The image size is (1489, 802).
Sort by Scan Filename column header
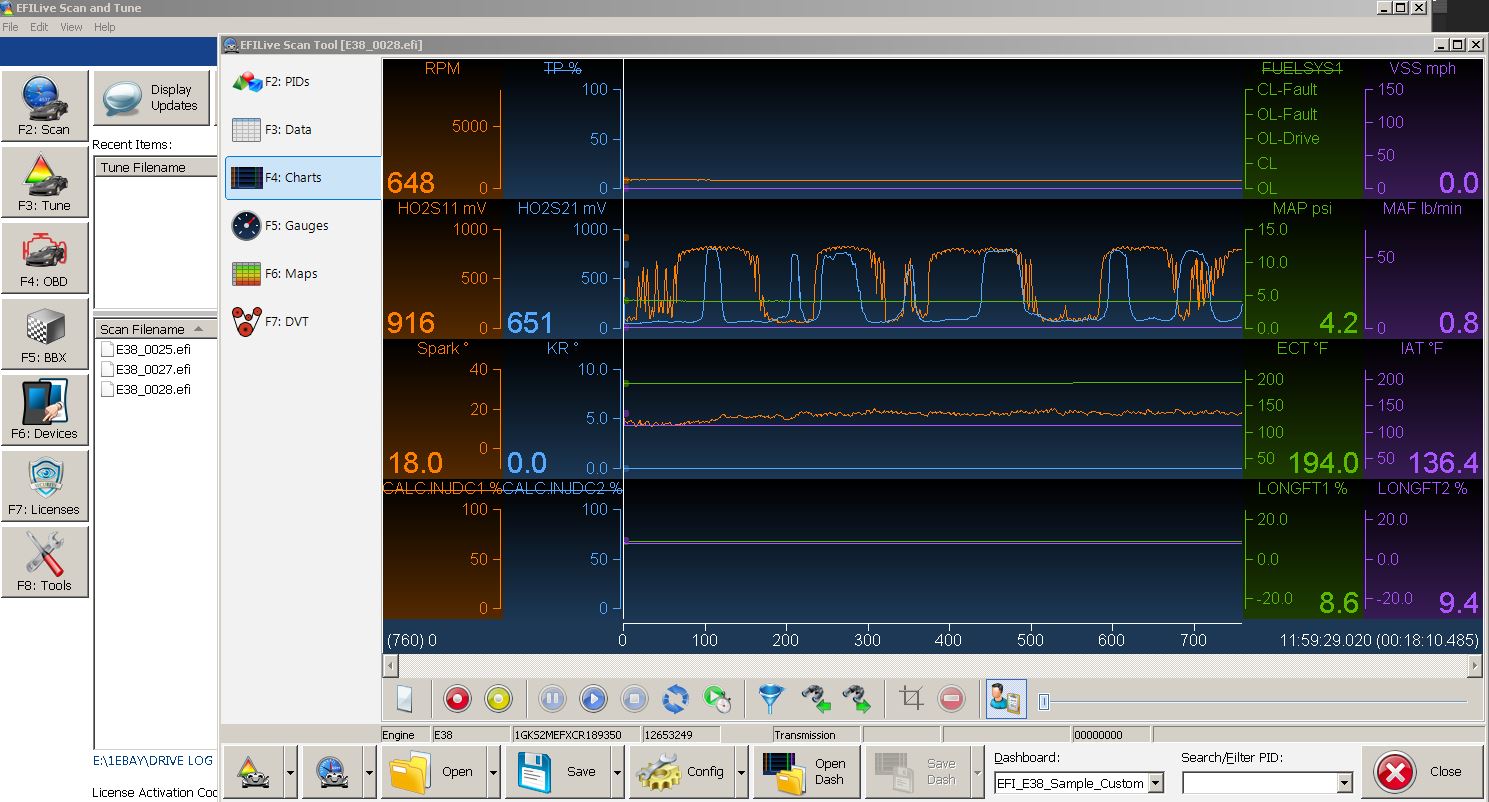pos(155,328)
